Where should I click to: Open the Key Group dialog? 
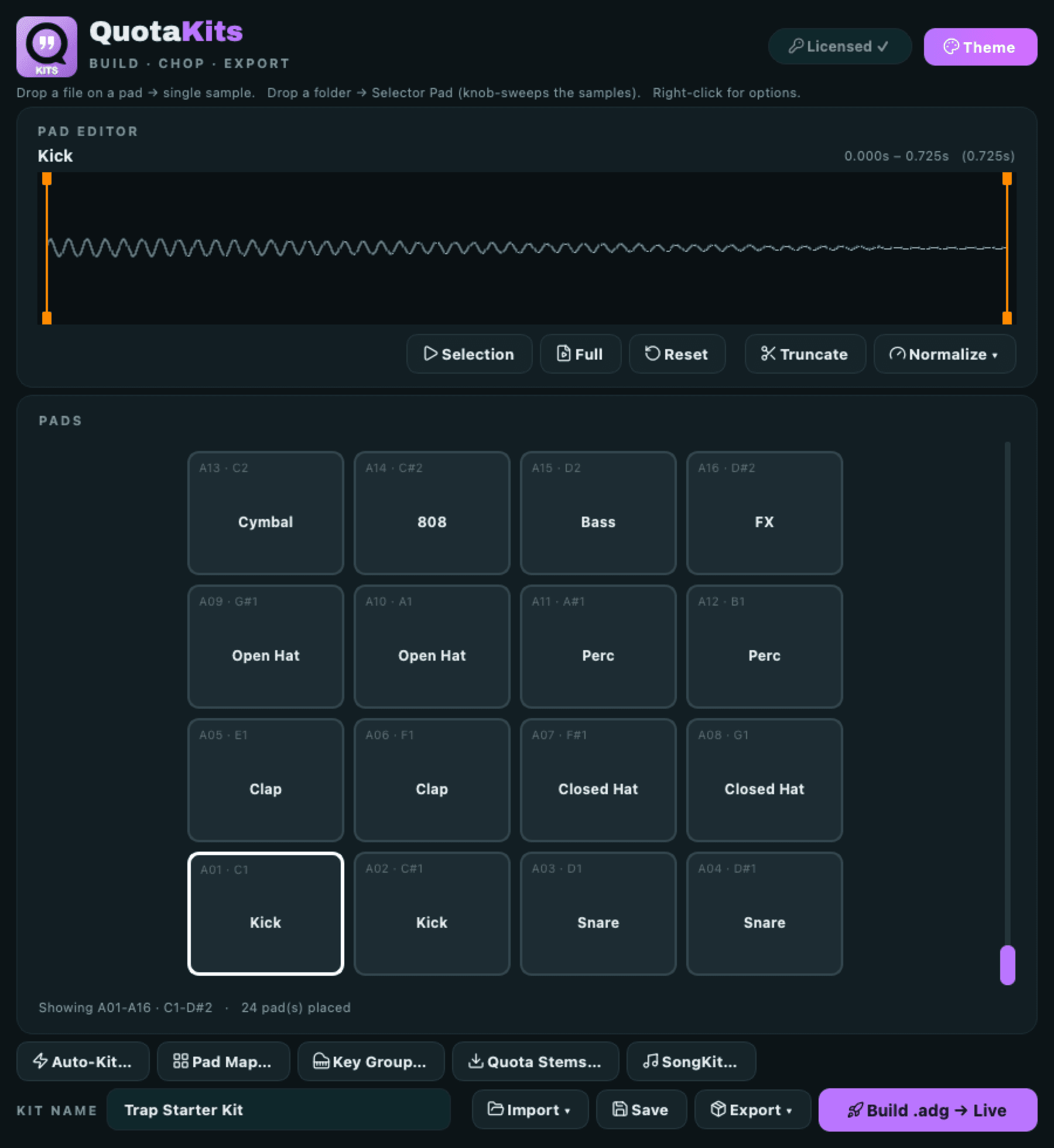(x=371, y=1061)
